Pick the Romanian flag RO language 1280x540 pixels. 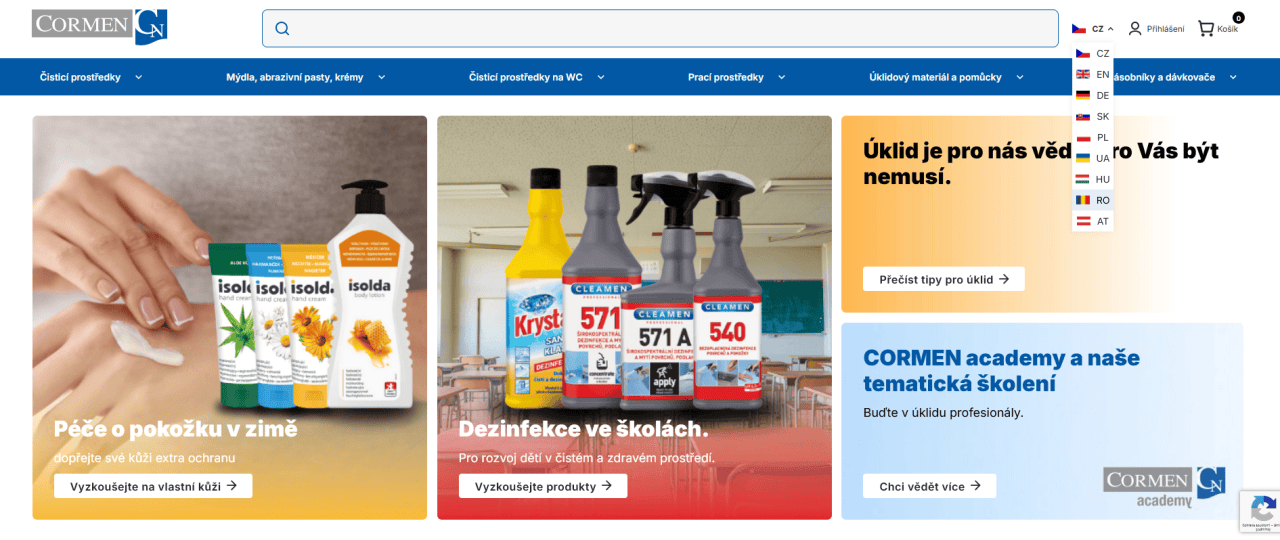(x=1092, y=200)
